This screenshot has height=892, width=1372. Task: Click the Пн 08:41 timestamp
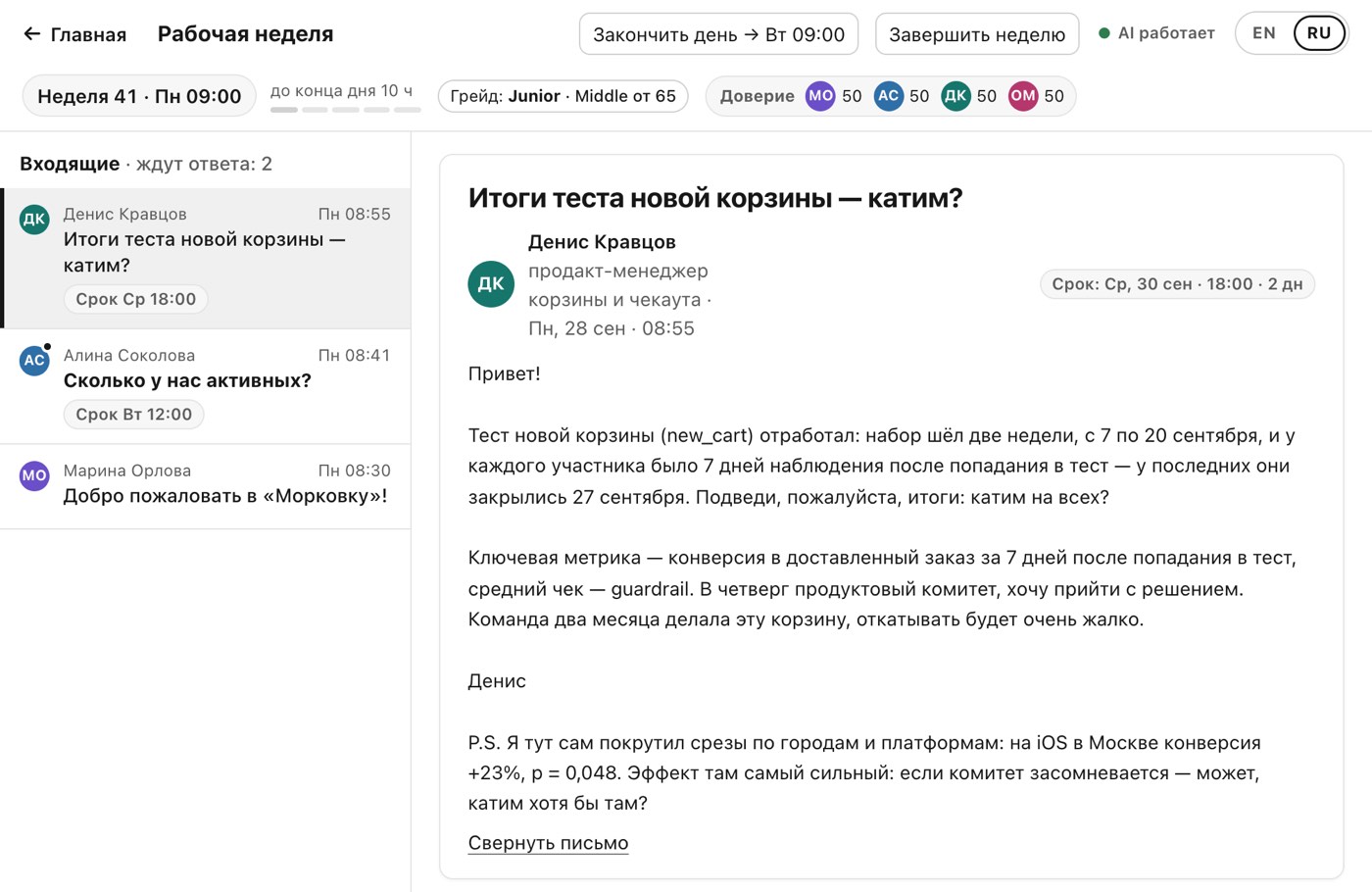(354, 355)
